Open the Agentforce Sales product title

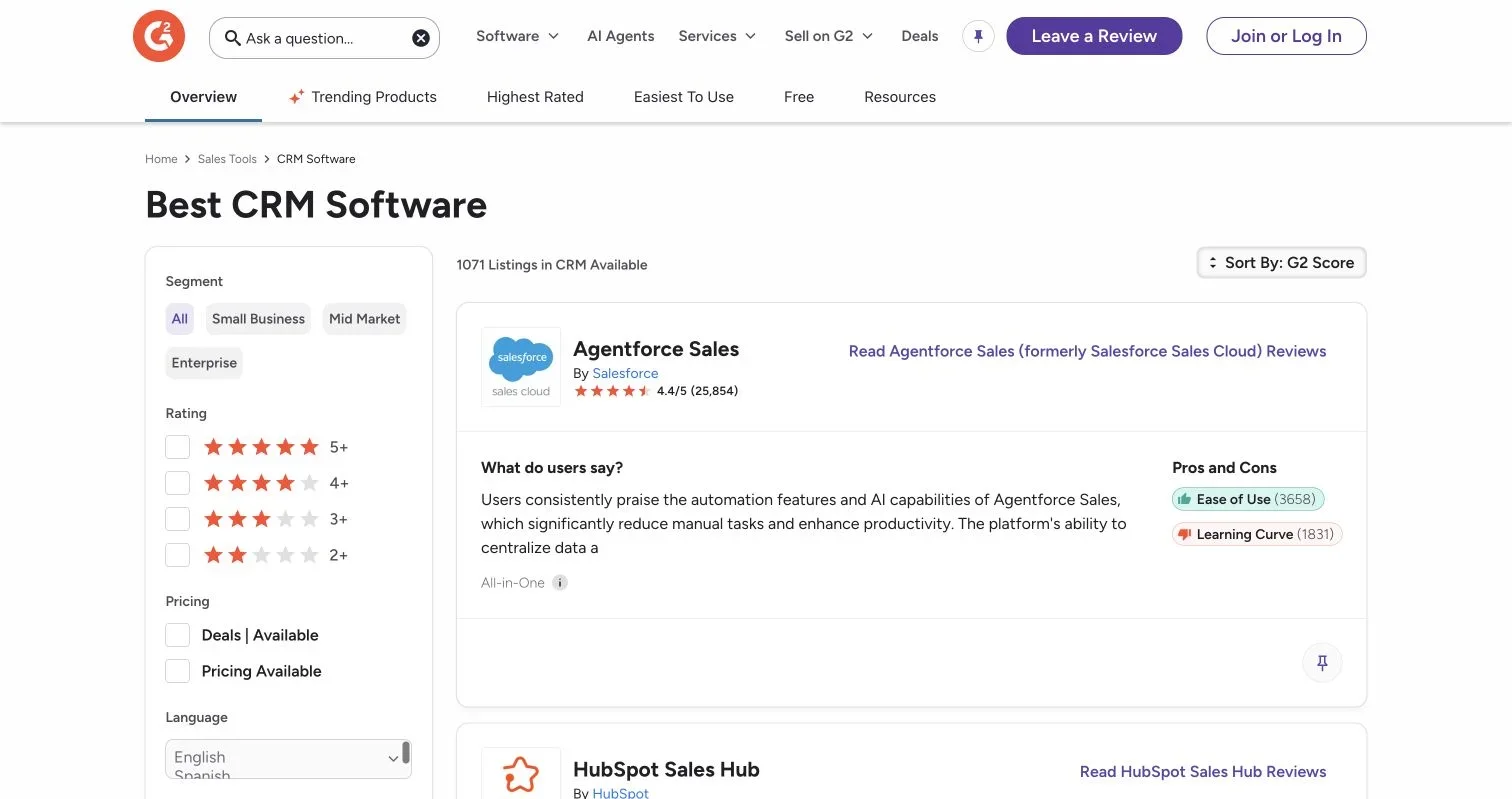click(656, 349)
